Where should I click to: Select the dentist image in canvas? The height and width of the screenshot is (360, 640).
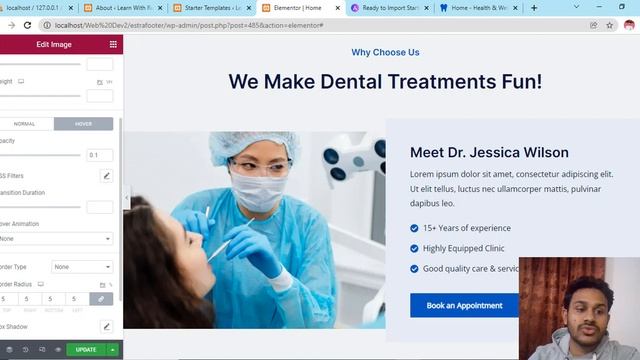pos(254,230)
